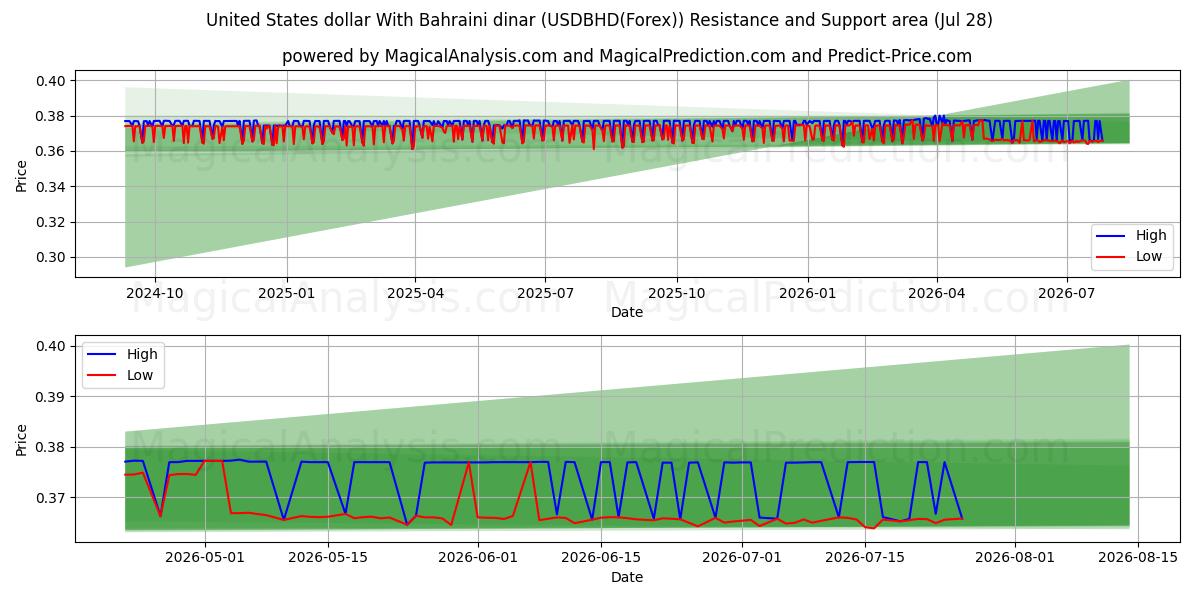
Task: Click the '2026-04' x-axis label on top chart
Action: (x=937, y=294)
